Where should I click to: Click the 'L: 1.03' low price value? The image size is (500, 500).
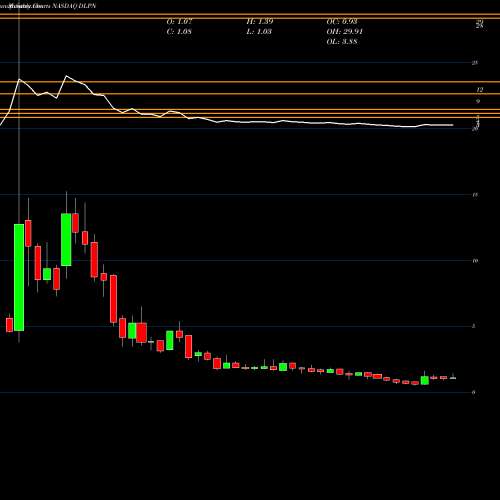(259, 31)
